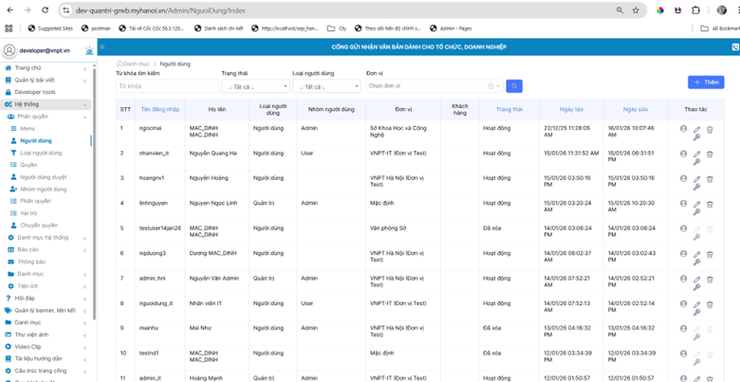The height and width of the screenshot is (382, 740).
Task: Open the browser extensions puzzle icon
Action: click(696, 10)
